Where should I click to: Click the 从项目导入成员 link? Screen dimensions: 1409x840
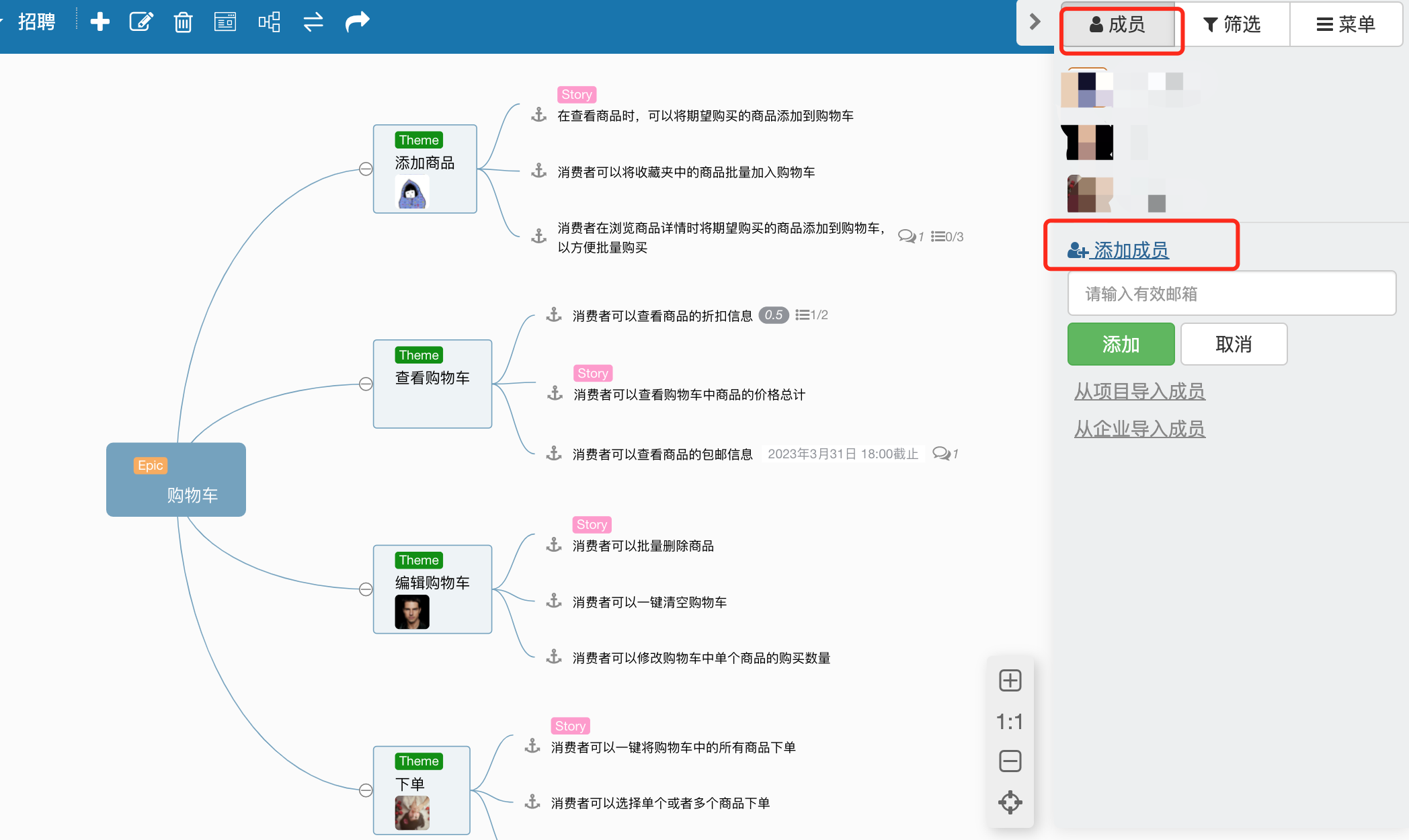(1139, 391)
